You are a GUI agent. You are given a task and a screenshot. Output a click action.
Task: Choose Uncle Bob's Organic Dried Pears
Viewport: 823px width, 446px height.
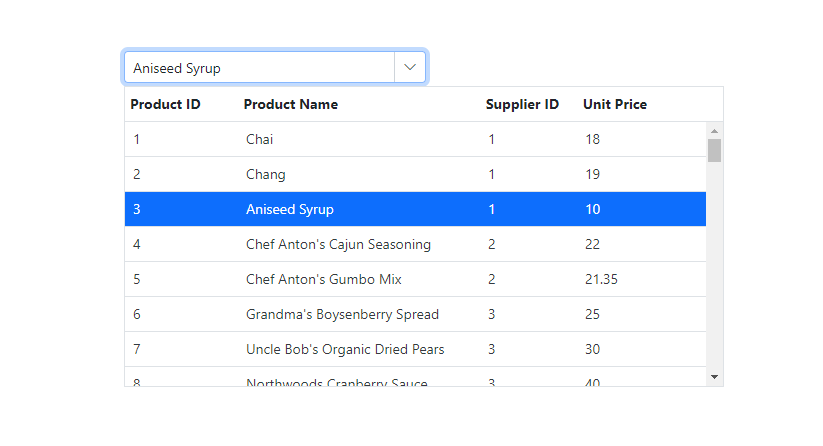pyautogui.click(x=345, y=349)
